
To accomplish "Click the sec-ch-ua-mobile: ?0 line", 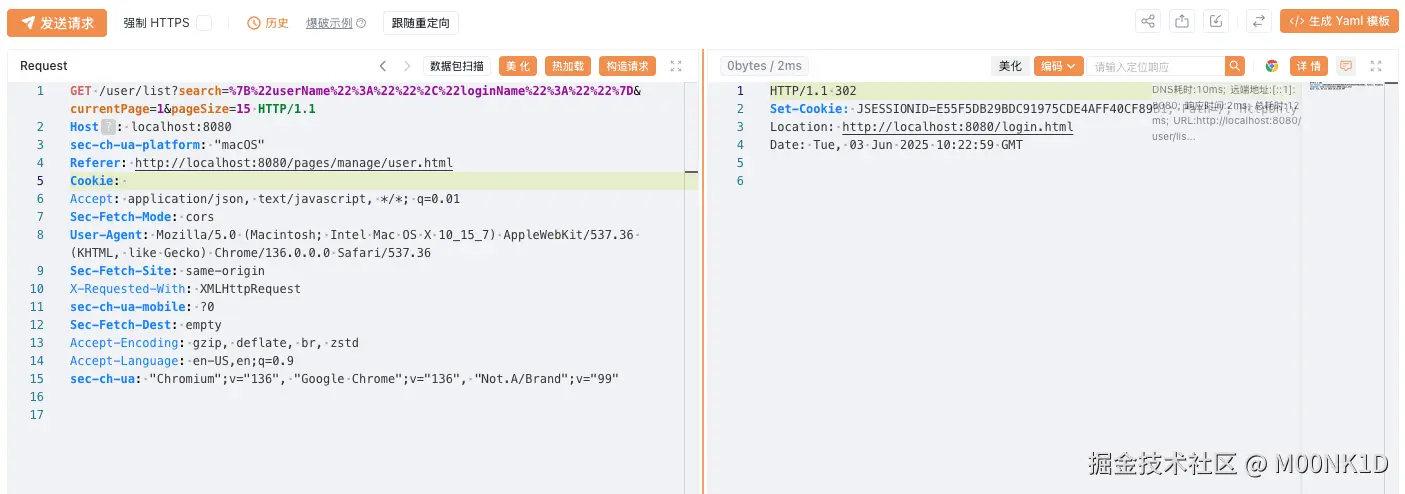I will point(142,307).
